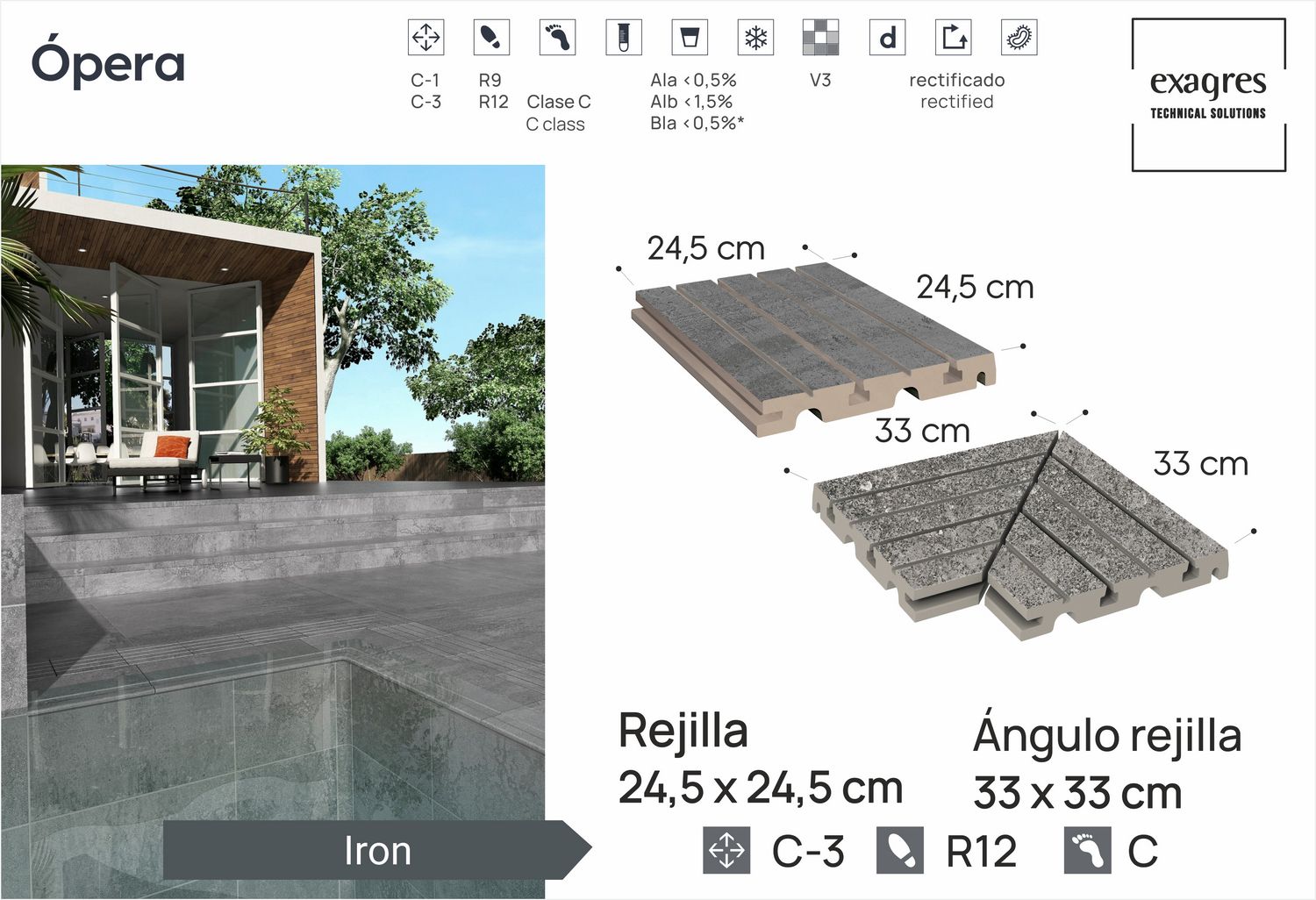Click the Ángulo rejilla product name
Image resolution: width=1316 pixels, height=900 pixels.
tap(1107, 735)
